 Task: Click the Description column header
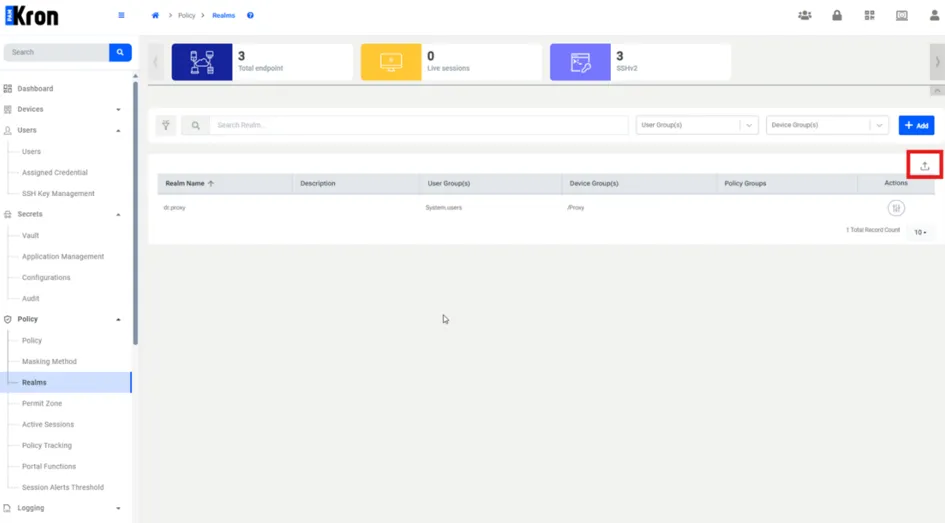tap(318, 184)
